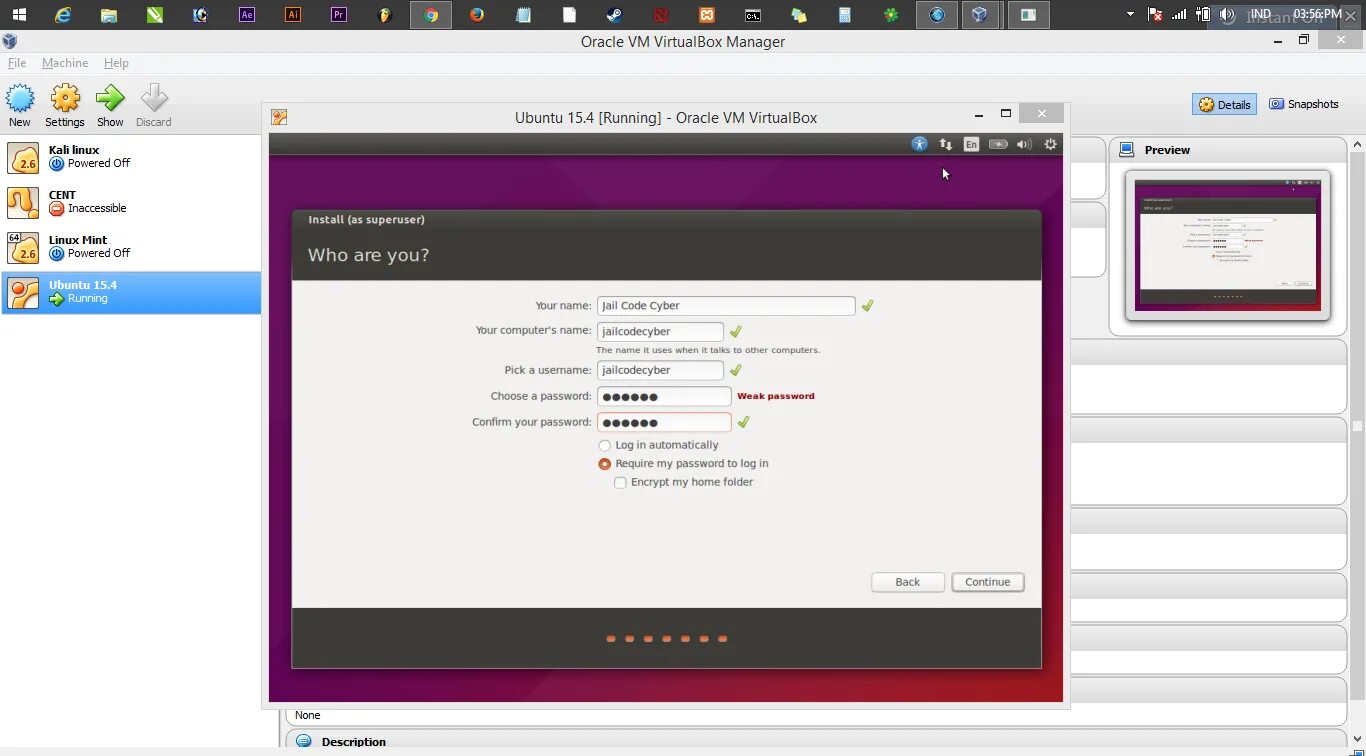Click the Action Center flag tray icon

[x=1155, y=15]
